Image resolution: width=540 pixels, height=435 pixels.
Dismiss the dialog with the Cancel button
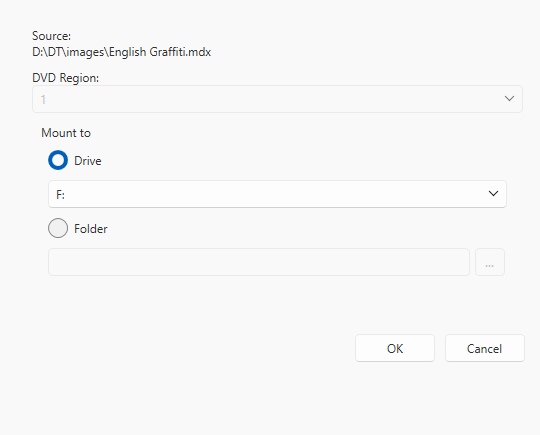485,348
